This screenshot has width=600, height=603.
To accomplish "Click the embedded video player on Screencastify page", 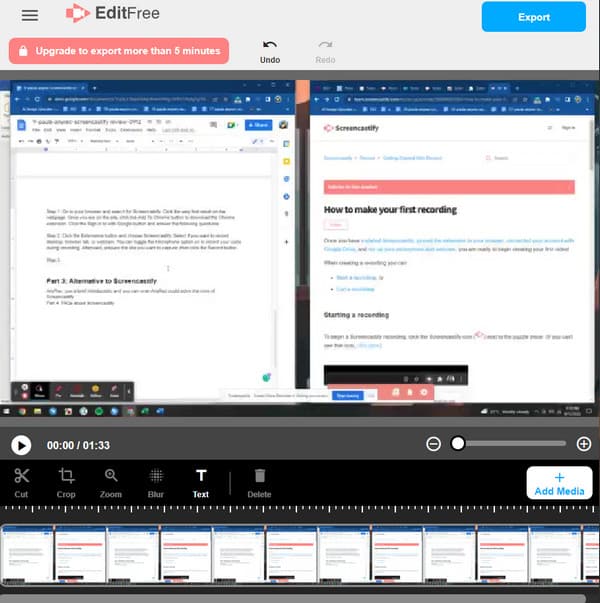I will click(x=396, y=375).
